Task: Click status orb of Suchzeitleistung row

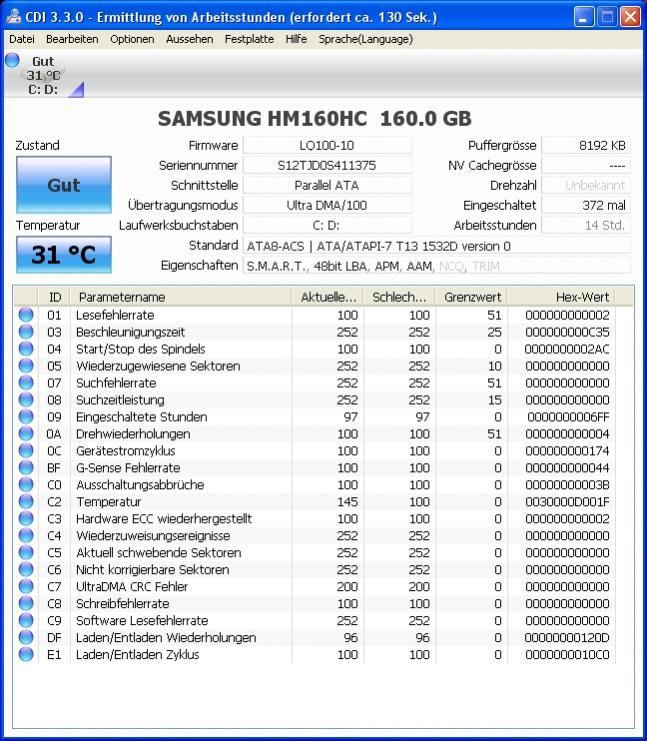Action: pyautogui.click(x=26, y=400)
